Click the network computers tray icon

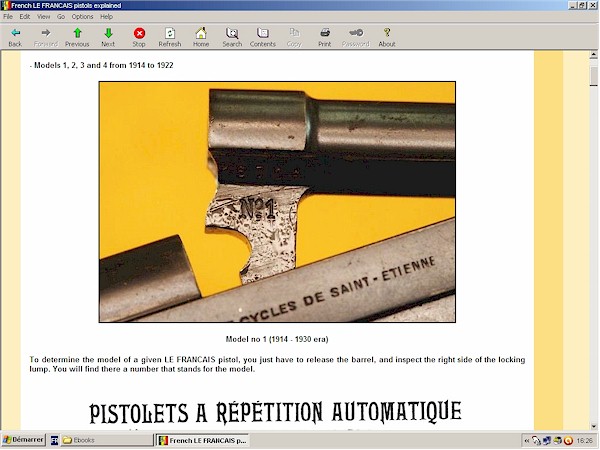547,441
